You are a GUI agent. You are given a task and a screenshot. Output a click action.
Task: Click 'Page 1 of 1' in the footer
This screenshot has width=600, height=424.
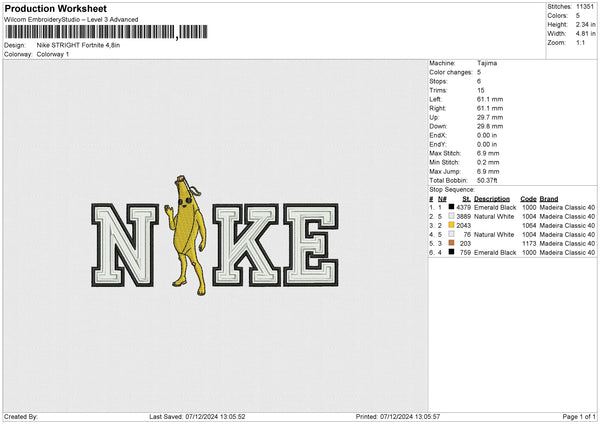click(x=579, y=417)
